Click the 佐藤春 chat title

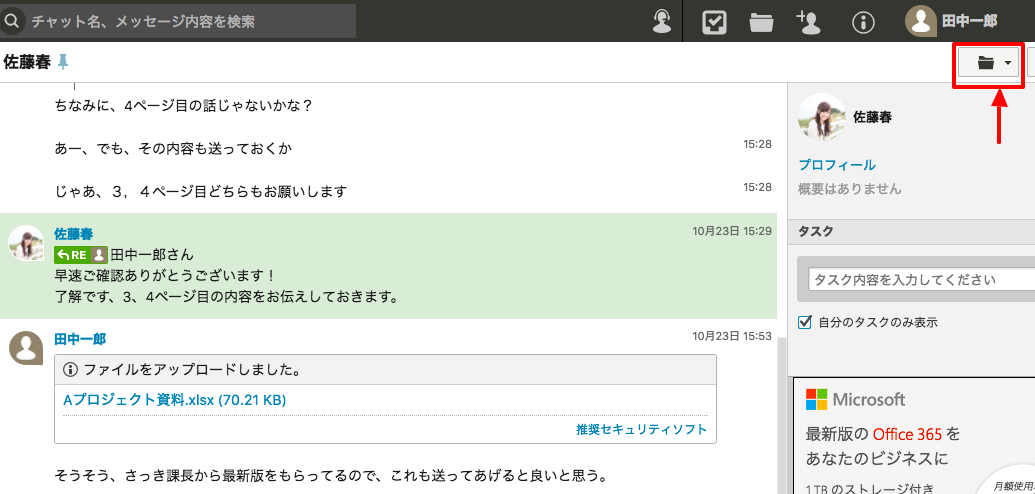(27, 62)
